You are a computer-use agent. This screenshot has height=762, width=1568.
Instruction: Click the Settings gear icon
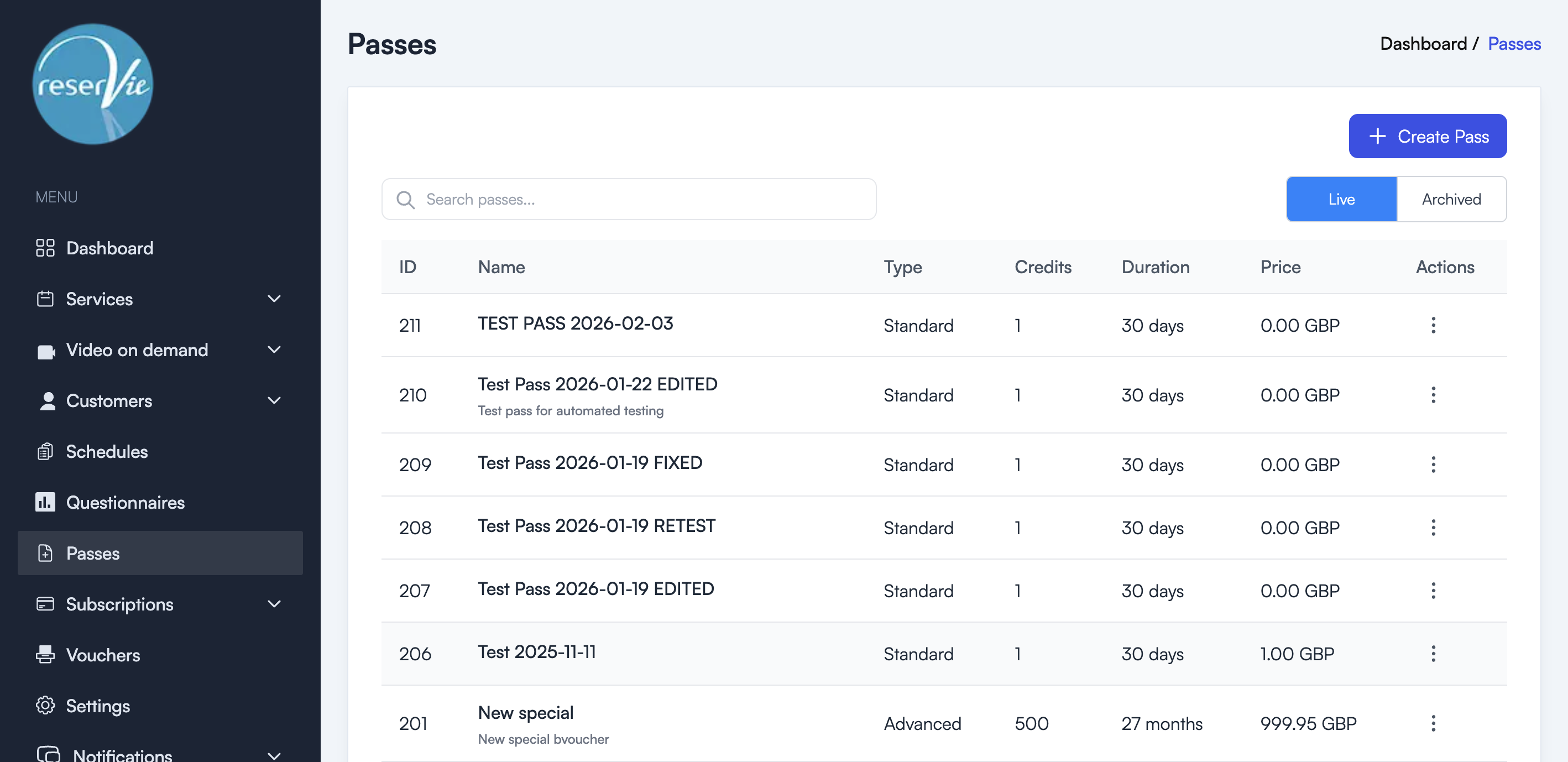click(x=46, y=706)
